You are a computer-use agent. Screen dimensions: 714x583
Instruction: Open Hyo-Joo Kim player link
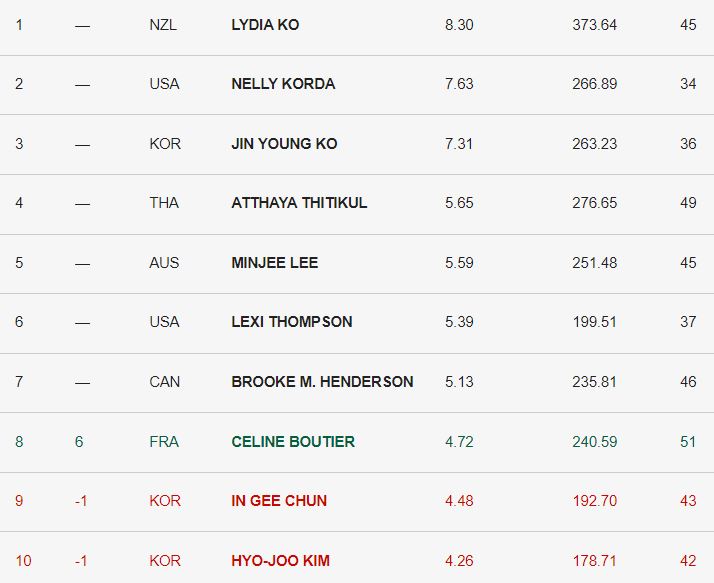tap(280, 561)
